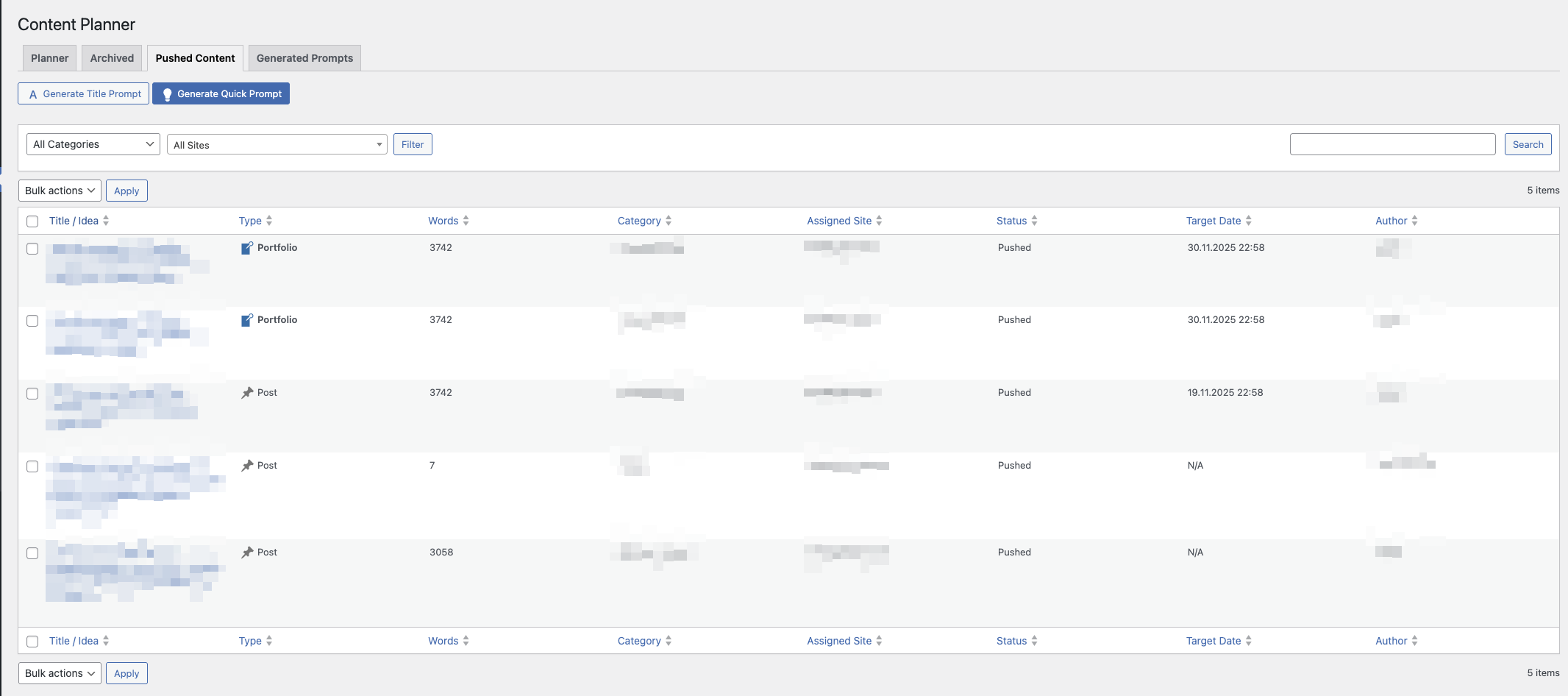Click sort arrows next to top Target Date header
Viewport: 1568px width, 696px height.
tap(1248, 221)
